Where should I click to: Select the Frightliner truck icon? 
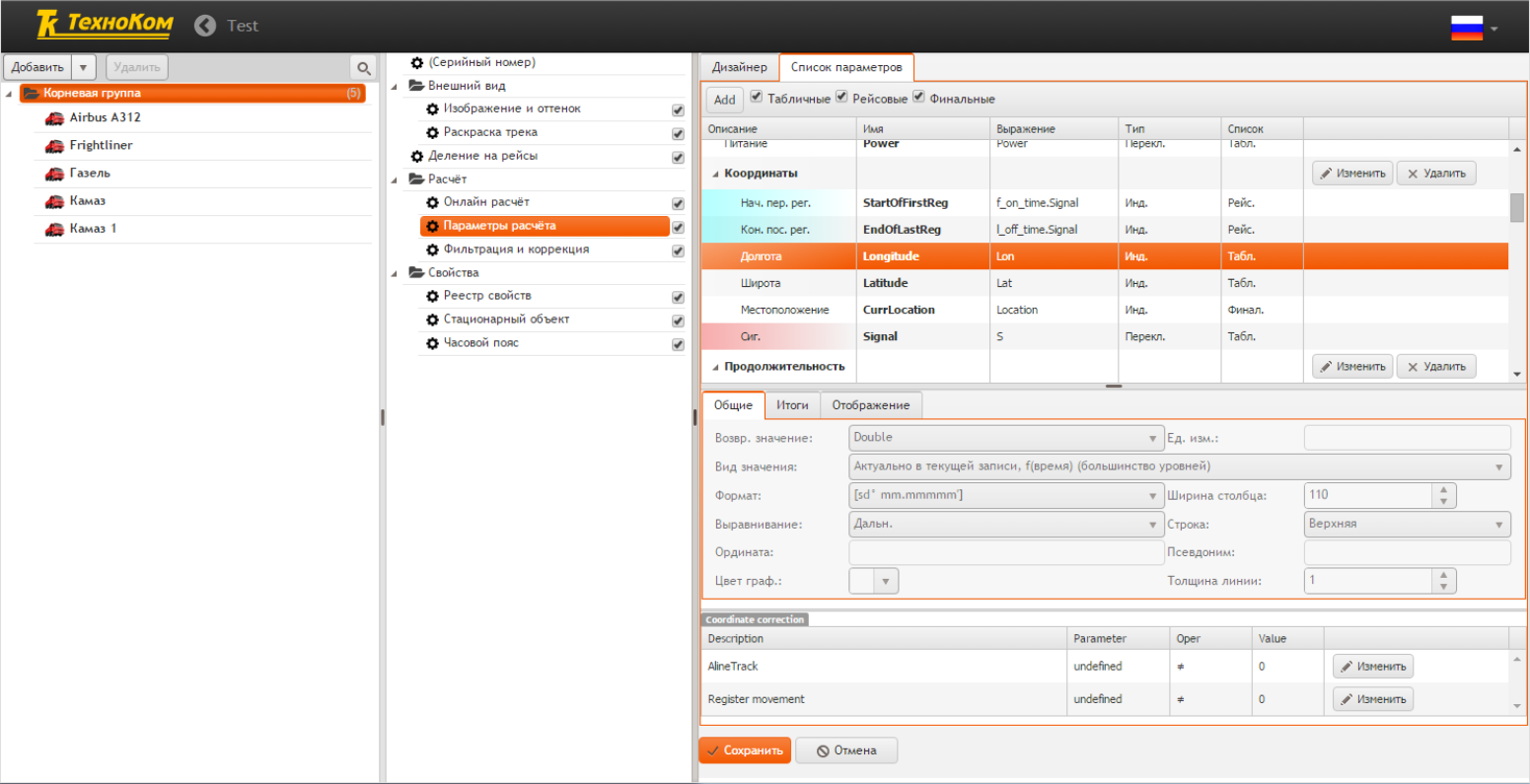pyautogui.click(x=54, y=146)
